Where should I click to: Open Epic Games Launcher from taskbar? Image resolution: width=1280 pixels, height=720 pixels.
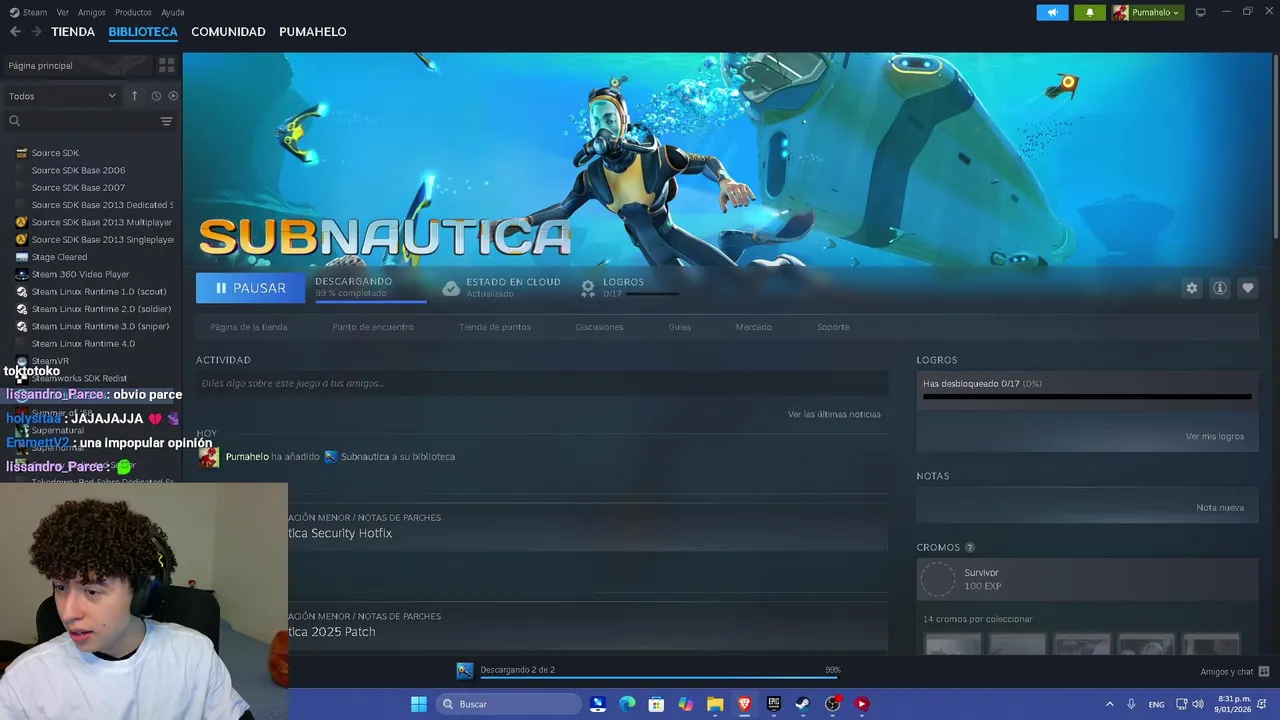tap(773, 704)
